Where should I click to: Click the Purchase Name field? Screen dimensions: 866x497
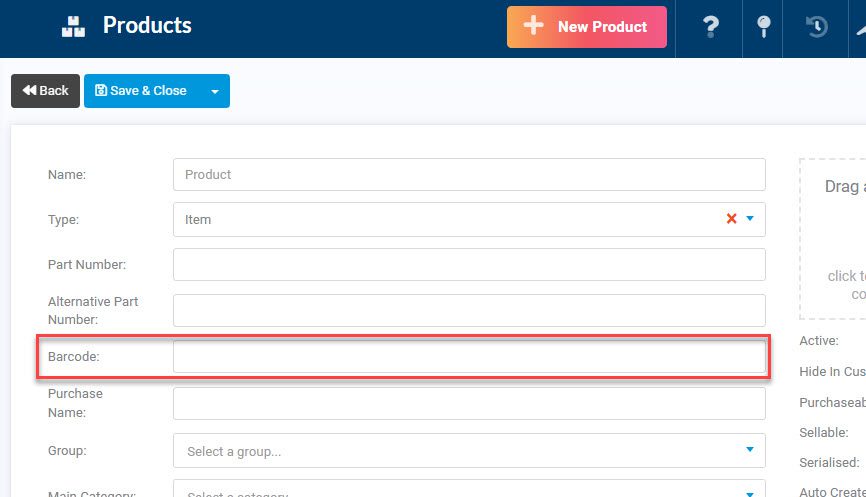coord(469,403)
